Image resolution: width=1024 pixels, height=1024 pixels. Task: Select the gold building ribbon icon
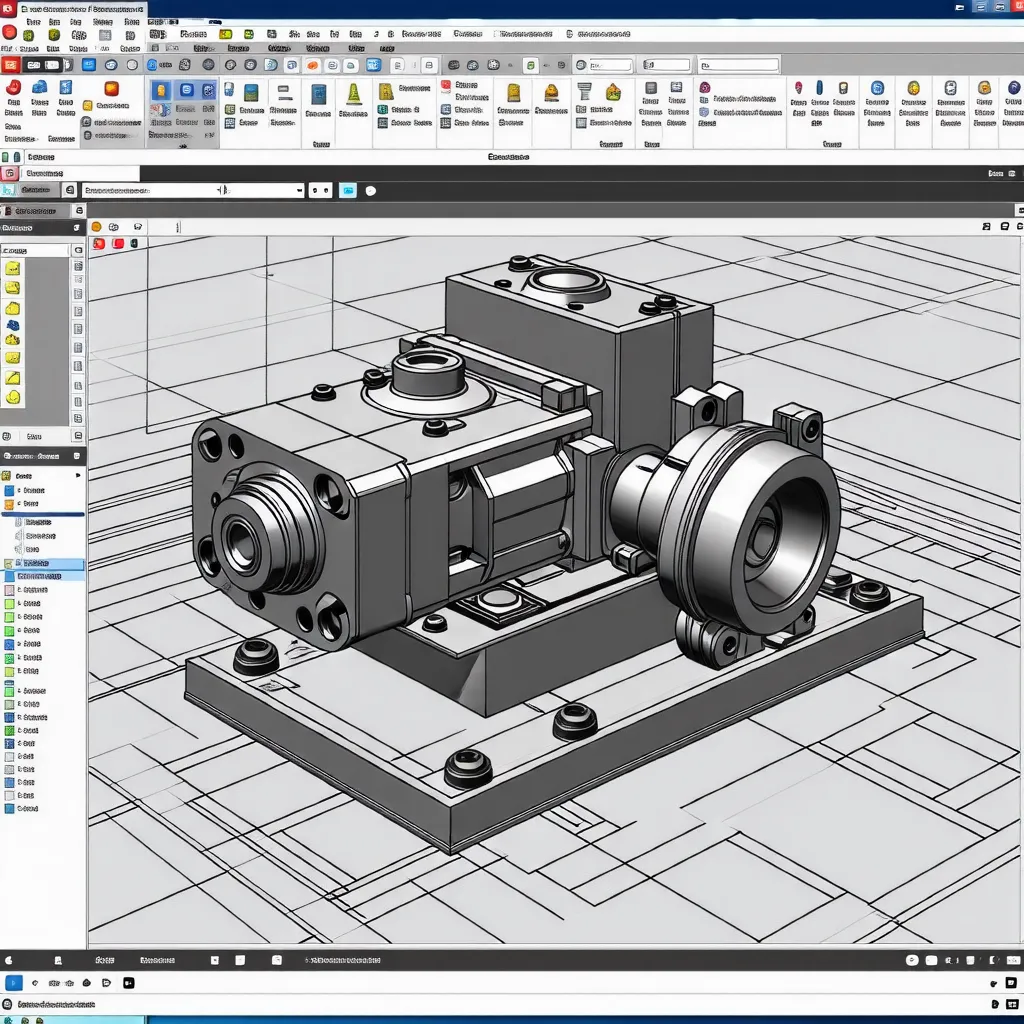point(514,93)
